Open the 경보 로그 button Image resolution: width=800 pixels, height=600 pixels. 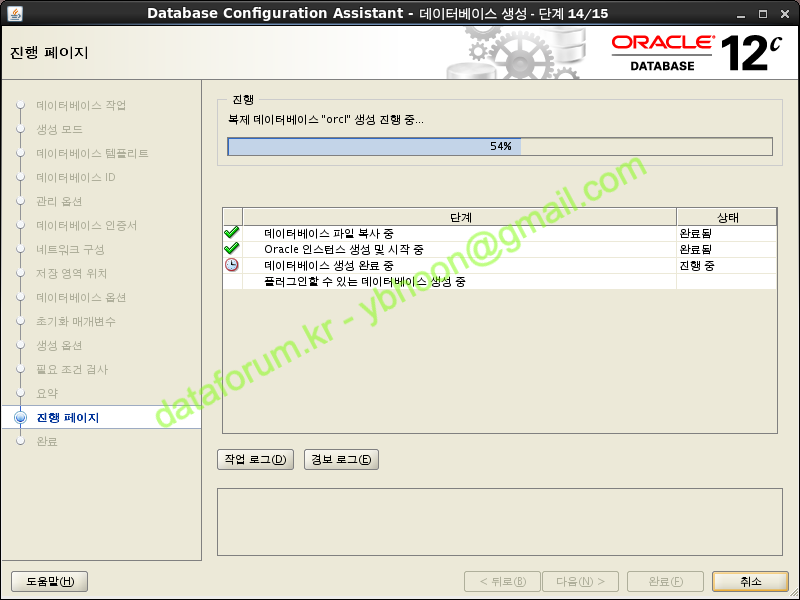pyautogui.click(x=341, y=460)
